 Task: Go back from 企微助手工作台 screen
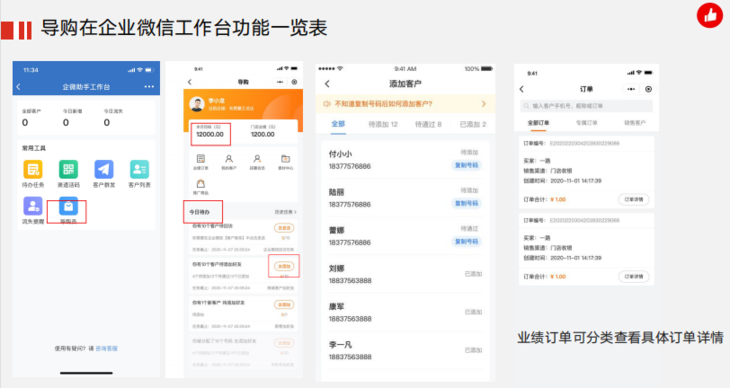18,87
